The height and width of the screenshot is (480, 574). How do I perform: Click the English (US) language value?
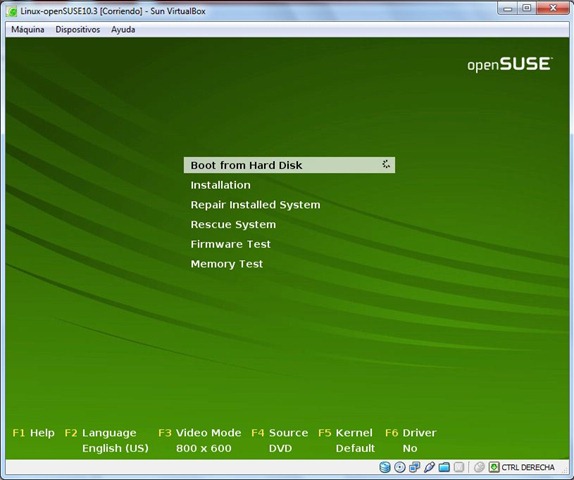click(x=115, y=449)
